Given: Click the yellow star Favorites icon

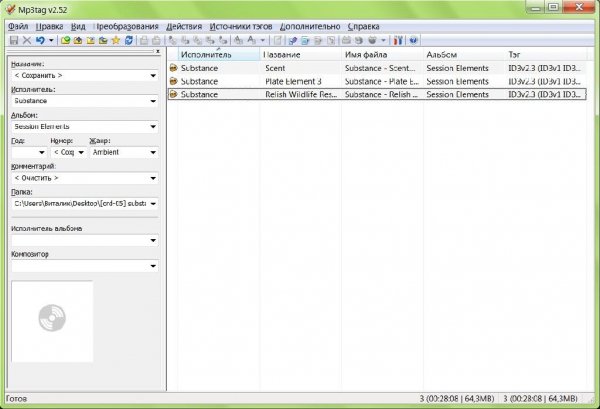Looking at the screenshot, I should [x=116, y=40].
